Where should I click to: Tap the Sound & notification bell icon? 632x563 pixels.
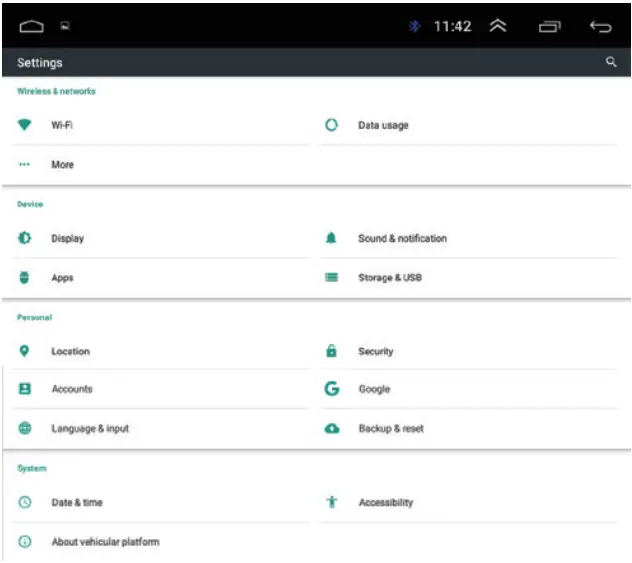pos(331,238)
